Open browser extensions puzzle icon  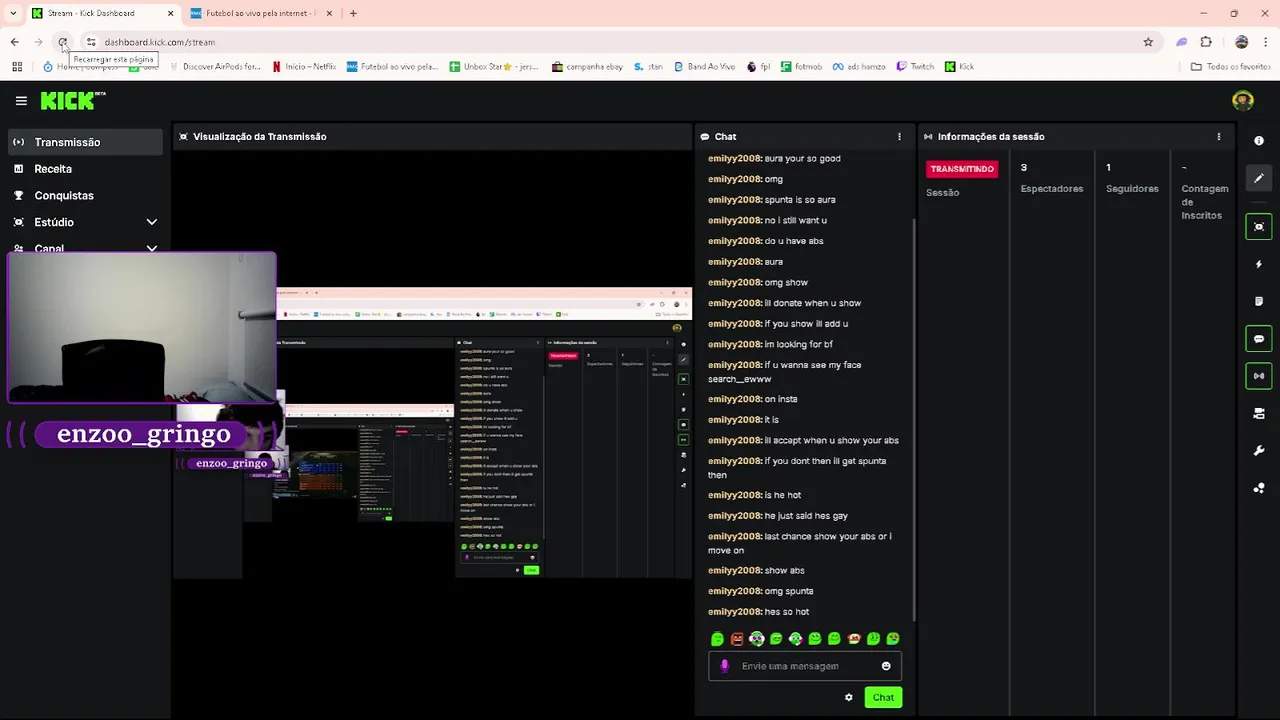click(1206, 42)
